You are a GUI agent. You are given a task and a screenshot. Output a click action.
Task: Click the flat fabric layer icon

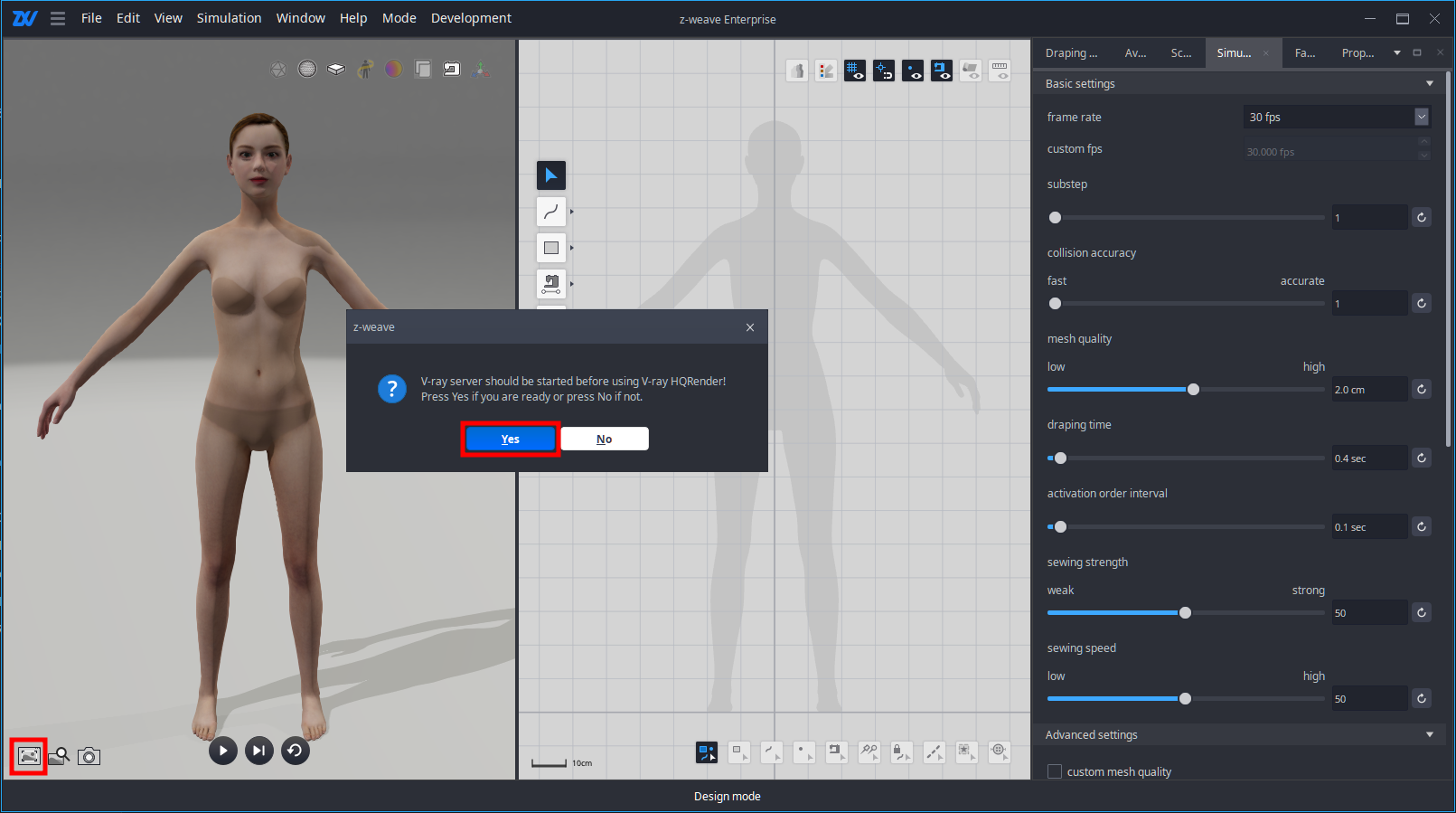336,69
